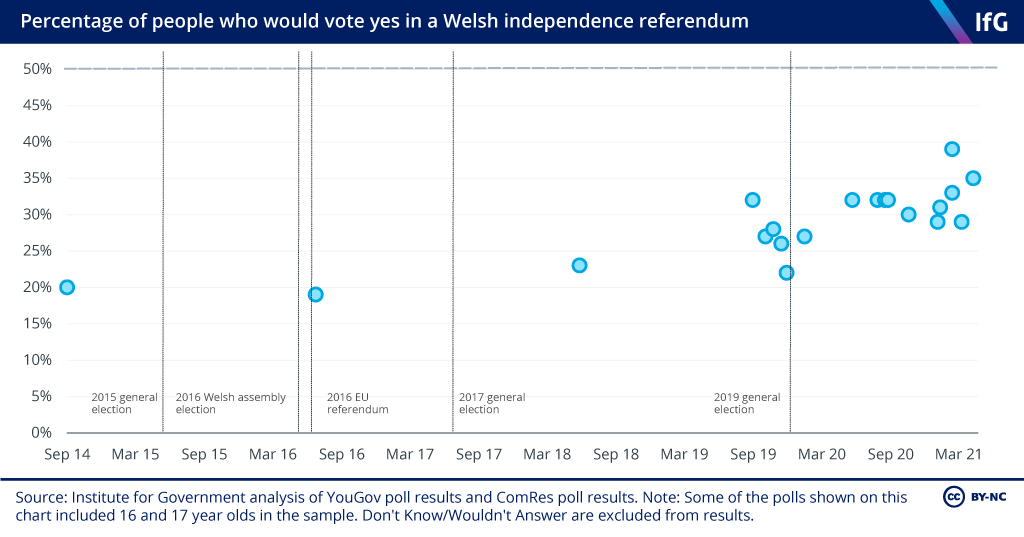Click the Mar 21 x-axis label
Screen dimensions: 1024x537
pyautogui.click(x=958, y=454)
